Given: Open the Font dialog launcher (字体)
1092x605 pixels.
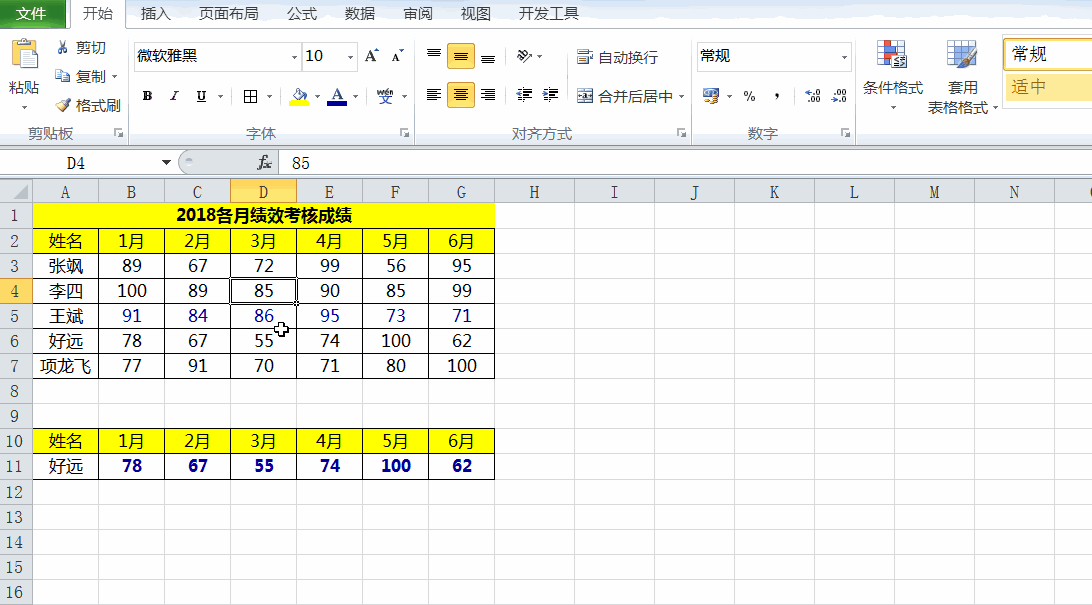Looking at the screenshot, I should pyautogui.click(x=404, y=133).
